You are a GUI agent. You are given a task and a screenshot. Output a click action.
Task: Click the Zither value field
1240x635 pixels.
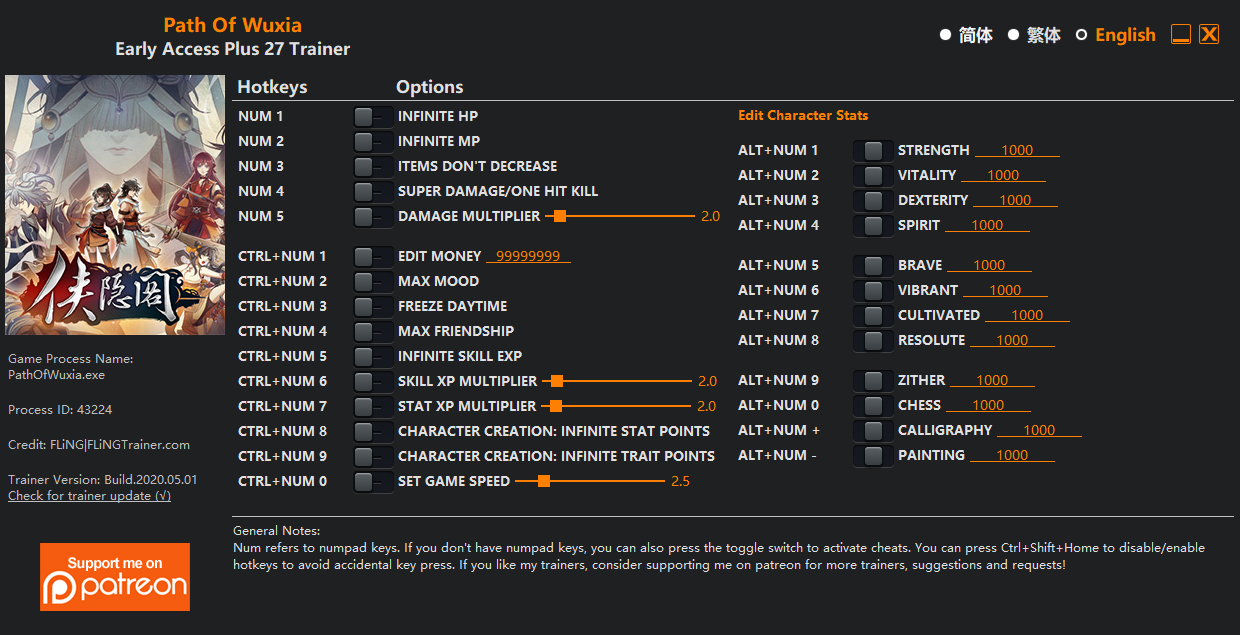click(x=992, y=380)
